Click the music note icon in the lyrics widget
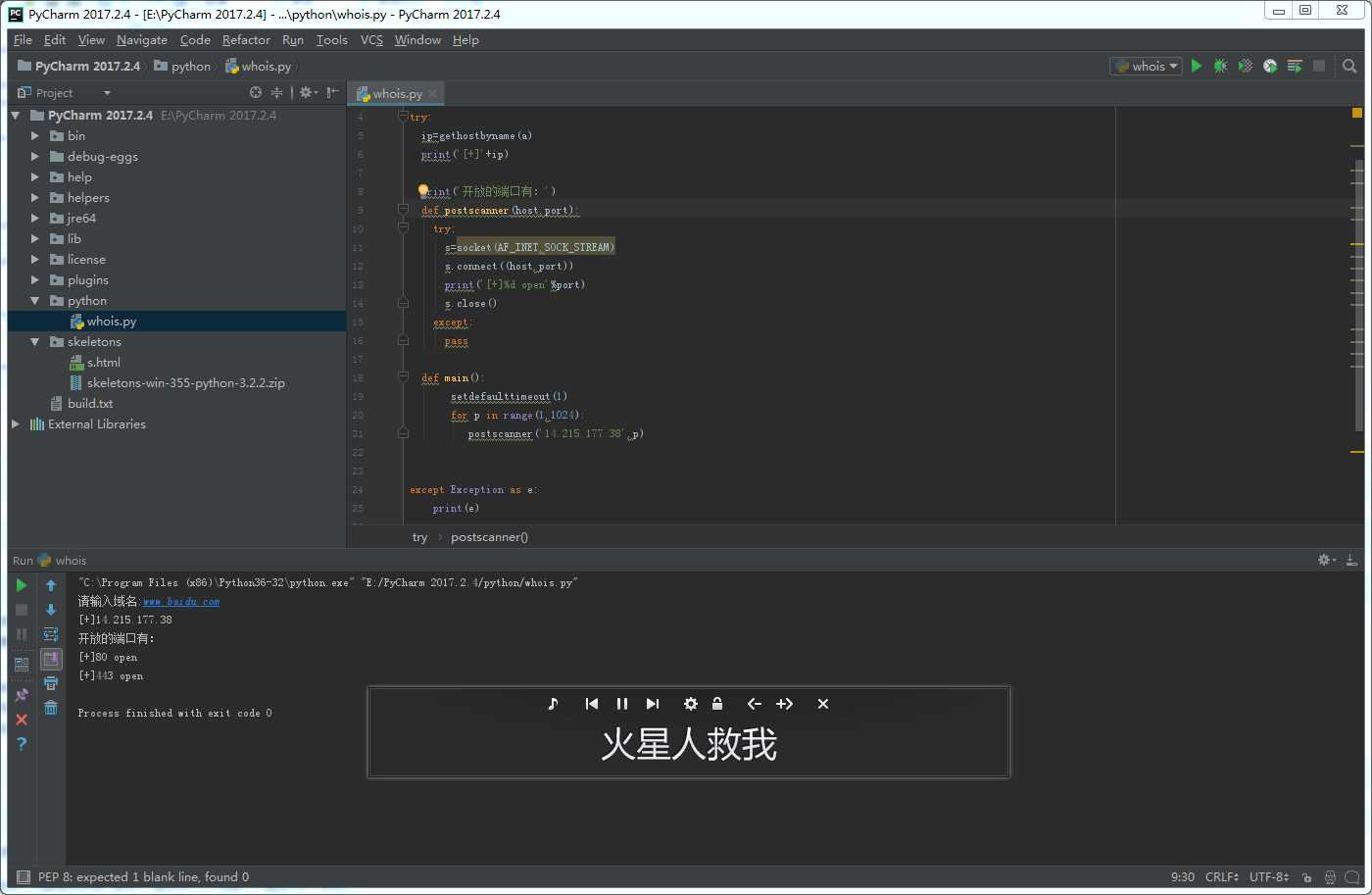Screen dimensions: 1372x895 pyautogui.click(x=553, y=704)
